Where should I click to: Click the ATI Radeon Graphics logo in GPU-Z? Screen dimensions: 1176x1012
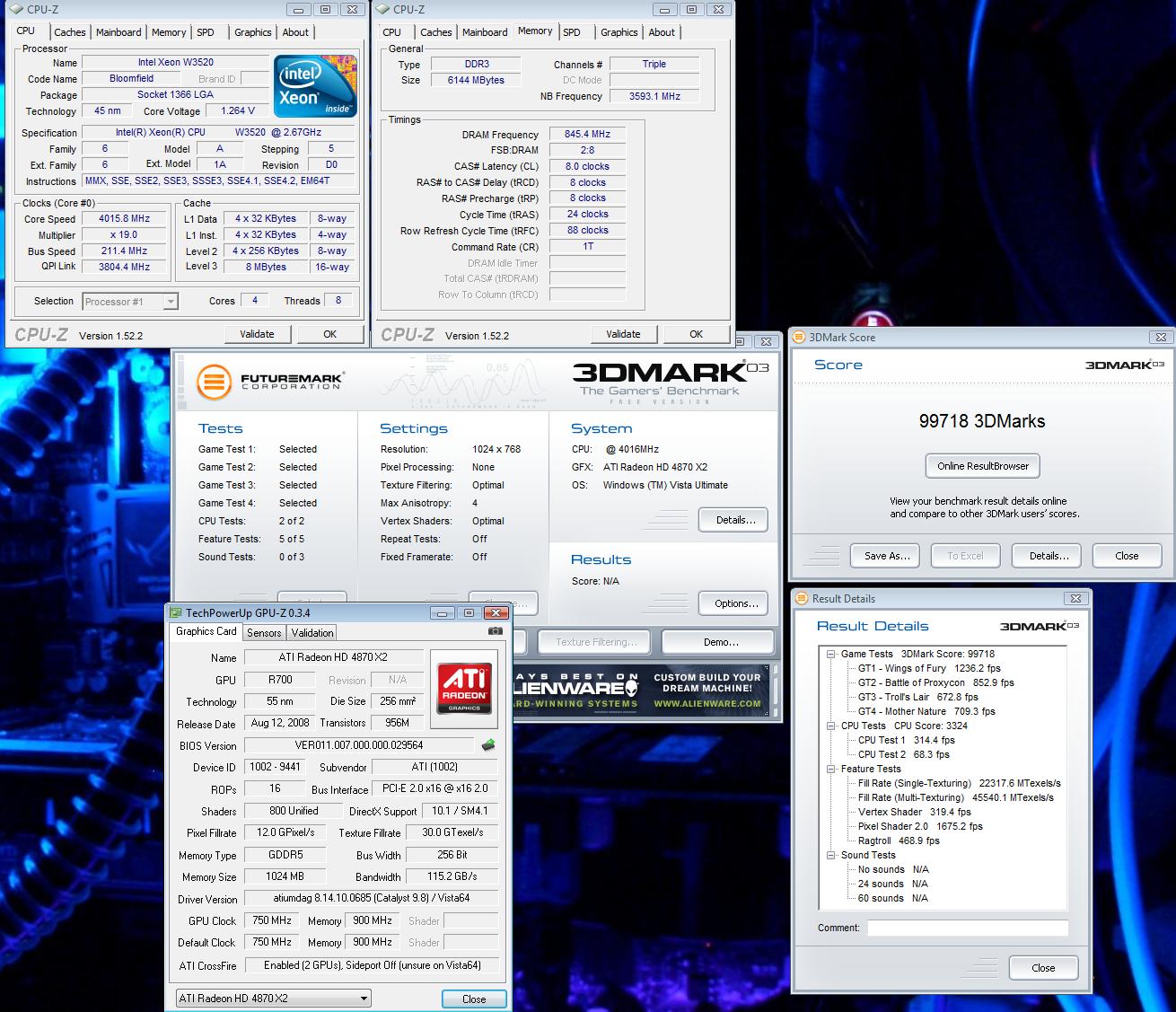(x=463, y=689)
